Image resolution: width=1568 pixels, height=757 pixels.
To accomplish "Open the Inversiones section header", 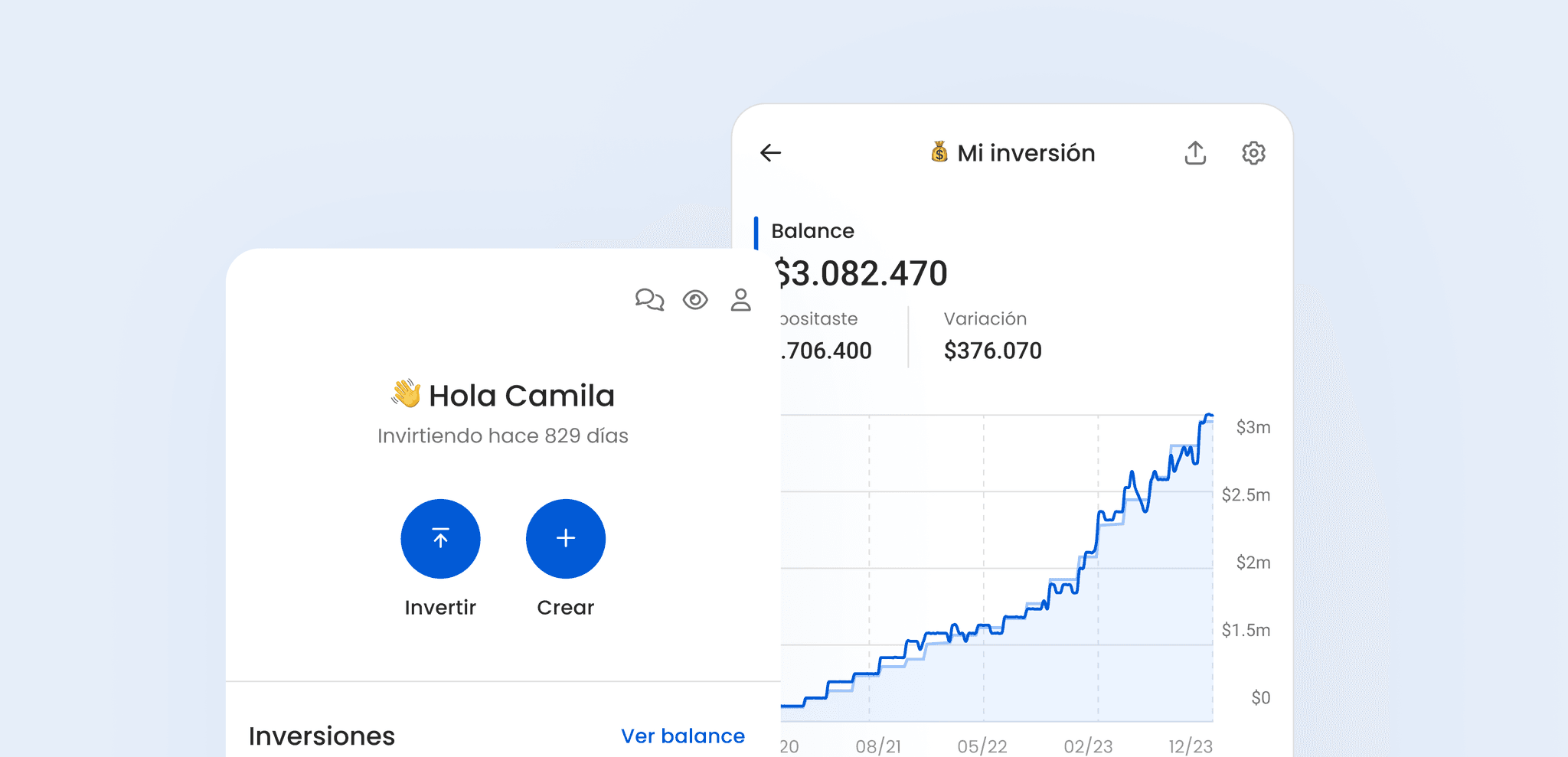I will coord(322,736).
